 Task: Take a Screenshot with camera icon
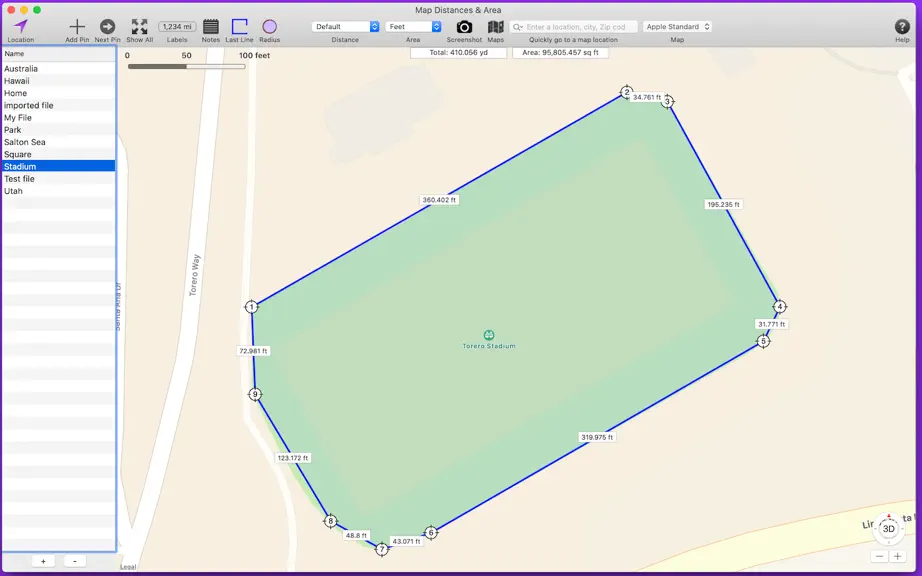464,26
